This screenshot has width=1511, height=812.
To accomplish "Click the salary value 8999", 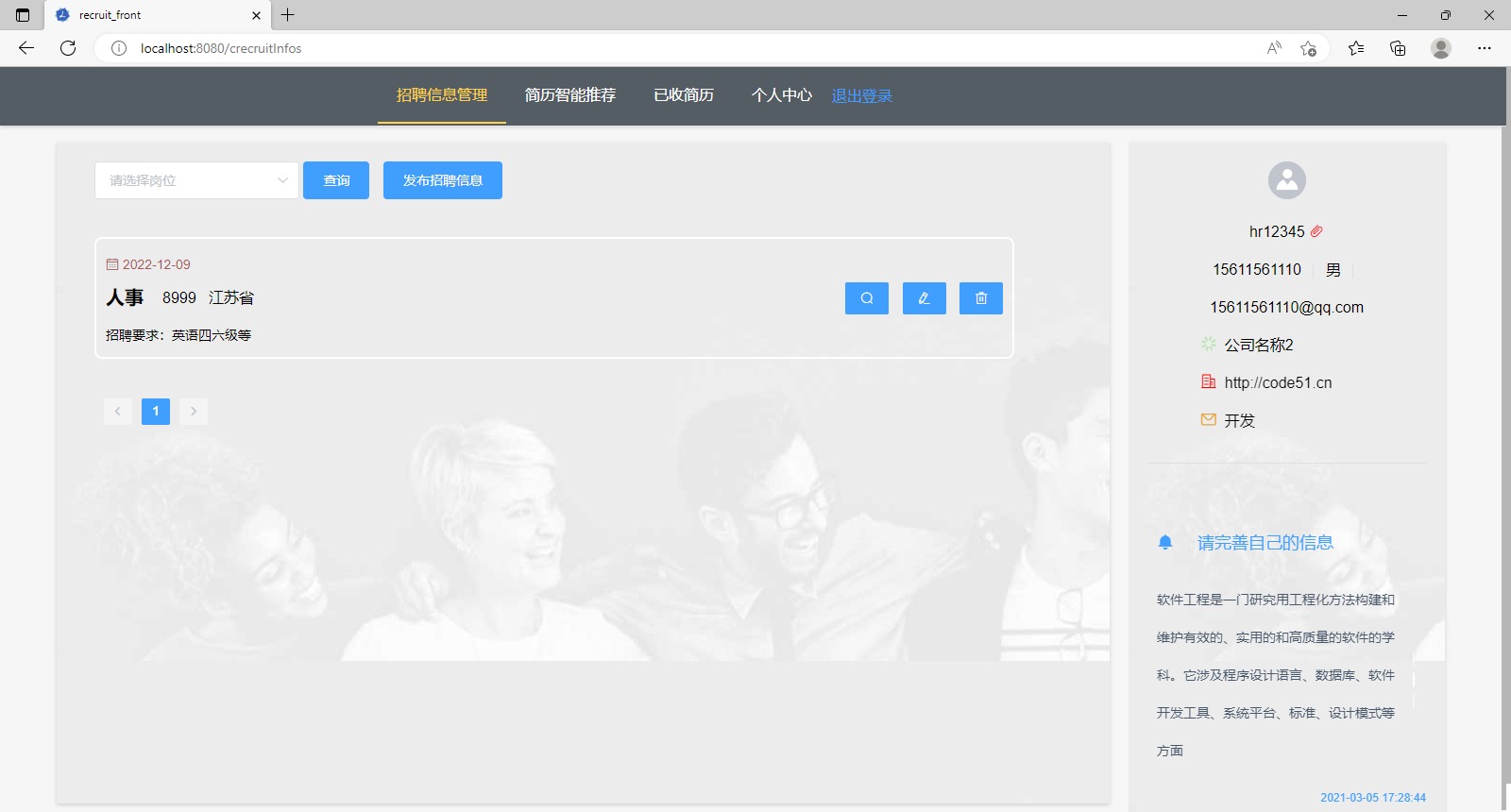I will click(x=179, y=297).
